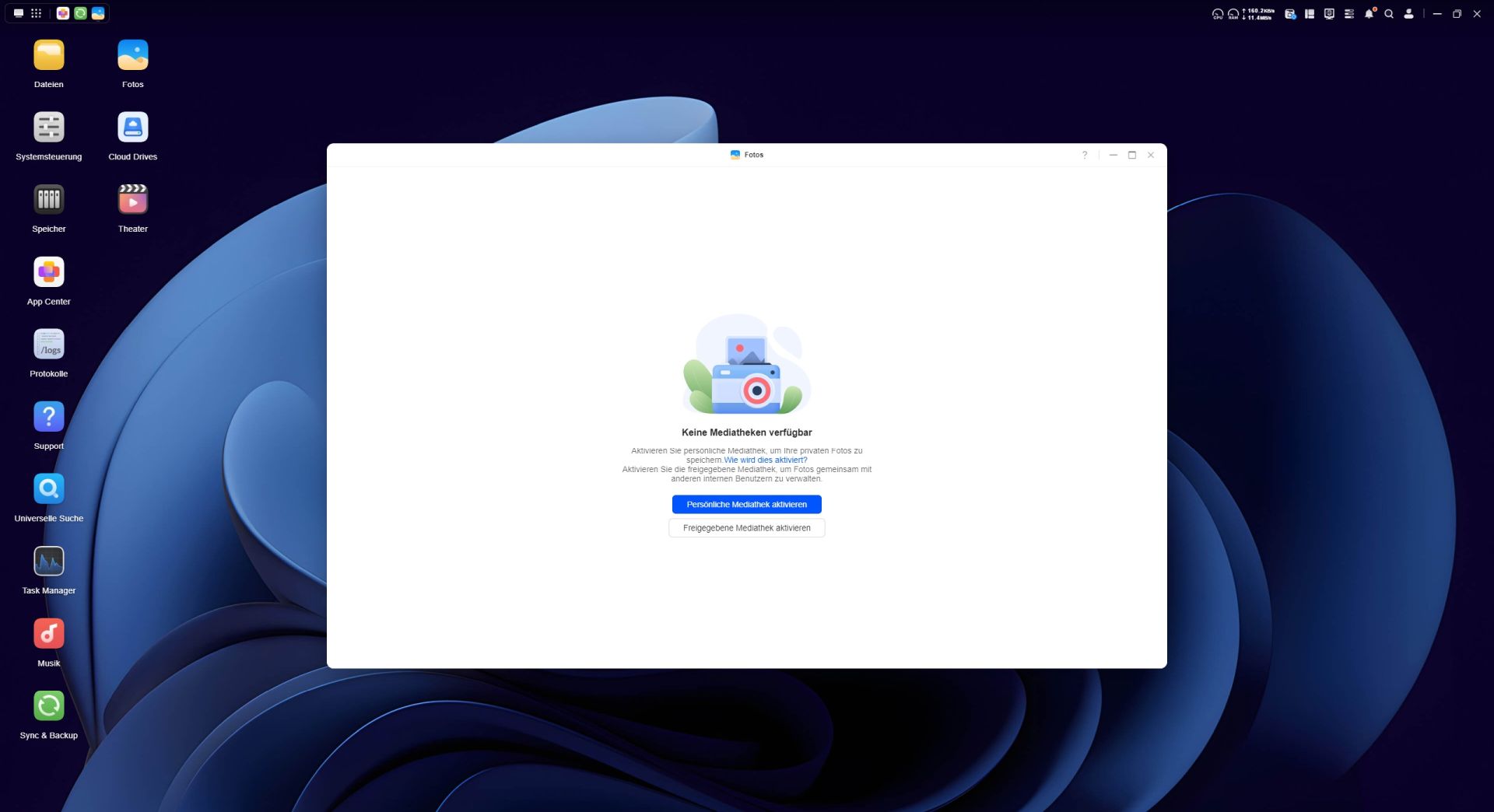Click the CPU usage gauge in top bar

pyautogui.click(x=1217, y=14)
